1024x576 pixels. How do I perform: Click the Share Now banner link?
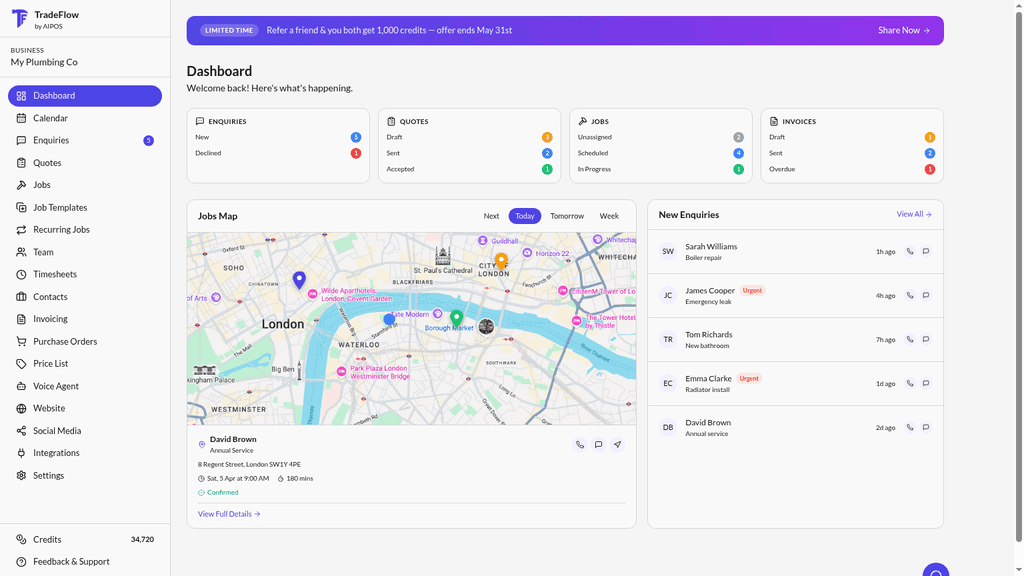click(x=904, y=30)
